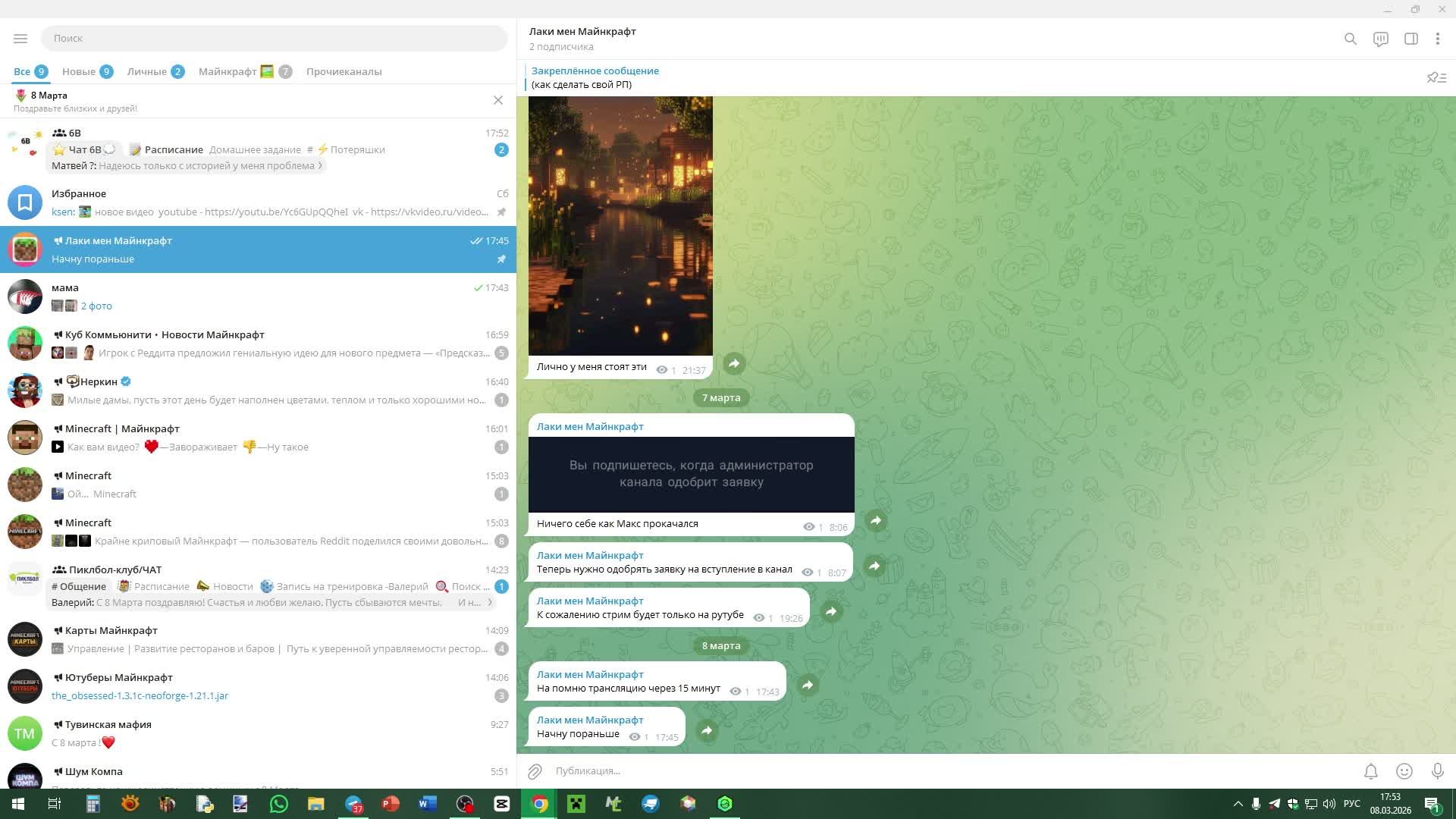Expand the Пиклбол-клуб topic preview chevron
Image resolution: width=1456 pixels, height=819 pixels.
coord(490,602)
